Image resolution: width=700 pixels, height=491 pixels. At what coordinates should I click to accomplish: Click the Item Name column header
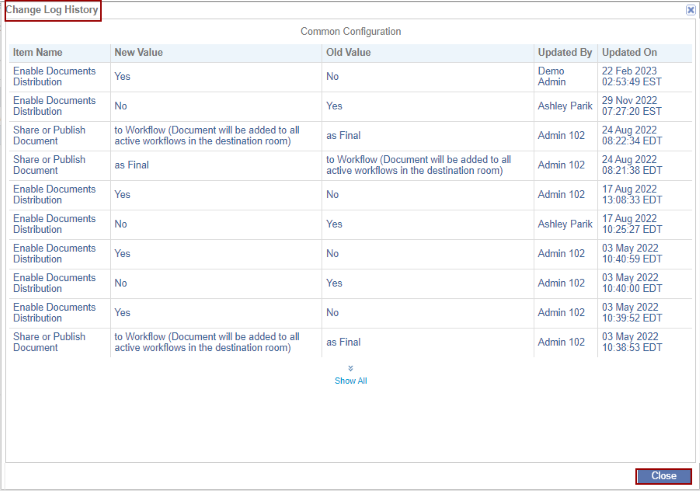pos(38,52)
